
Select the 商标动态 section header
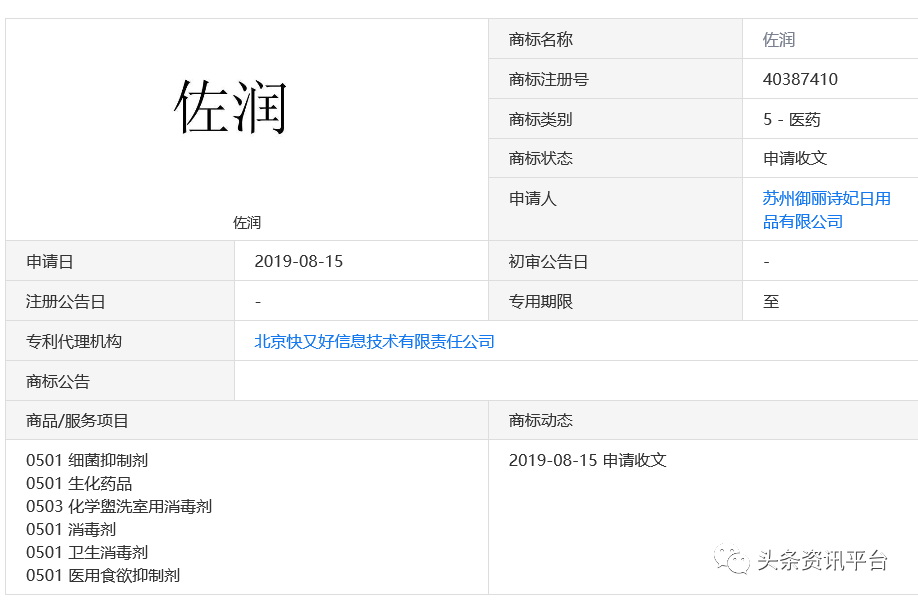click(541, 421)
